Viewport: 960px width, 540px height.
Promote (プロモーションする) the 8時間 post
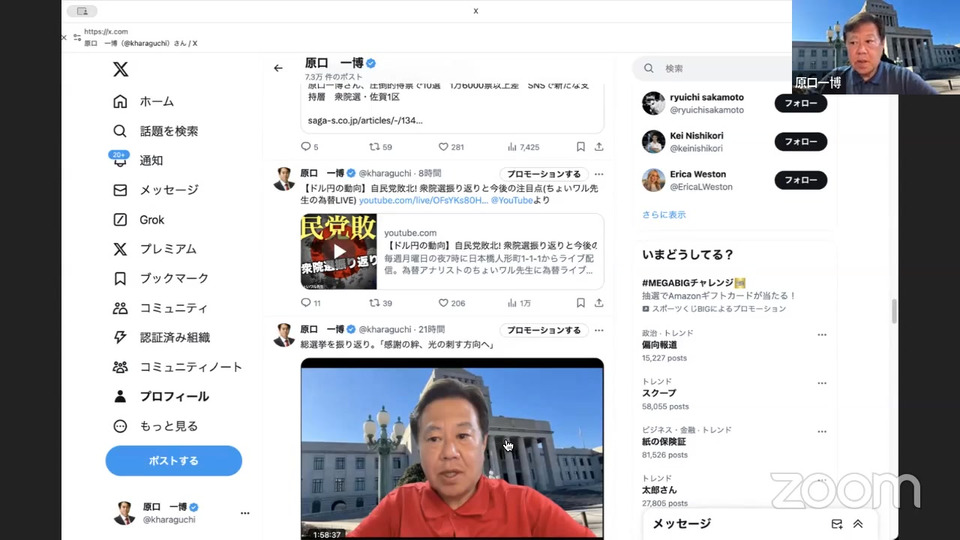[x=544, y=174]
